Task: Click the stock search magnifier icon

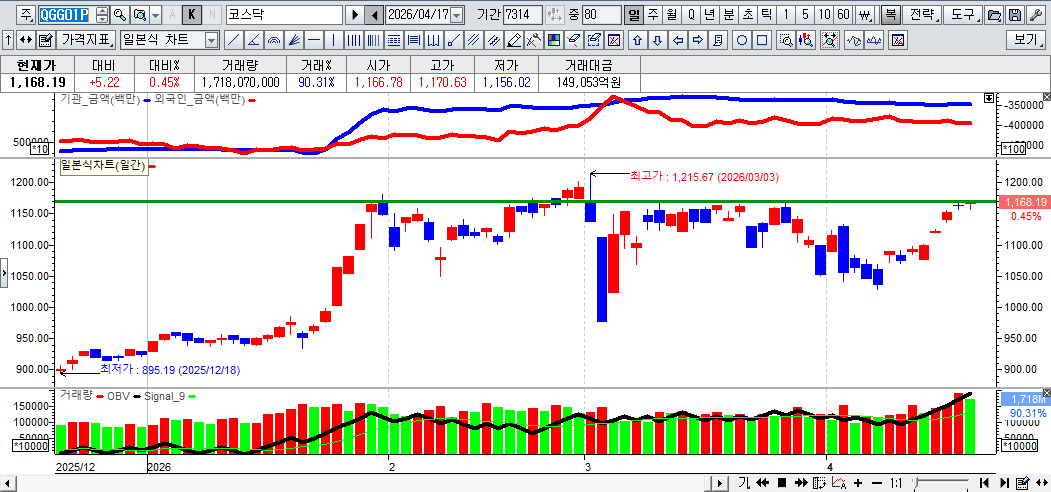Action: 120,15
